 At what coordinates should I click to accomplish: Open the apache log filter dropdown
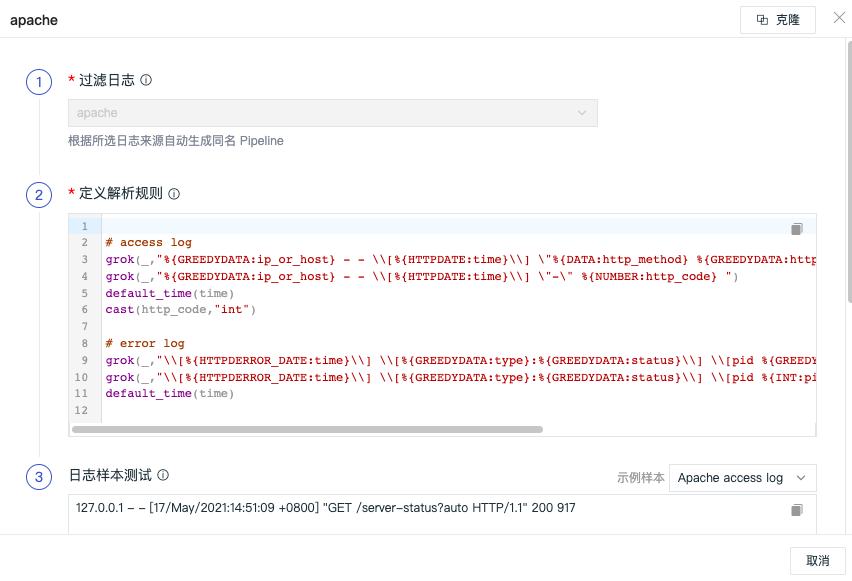pos(333,113)
